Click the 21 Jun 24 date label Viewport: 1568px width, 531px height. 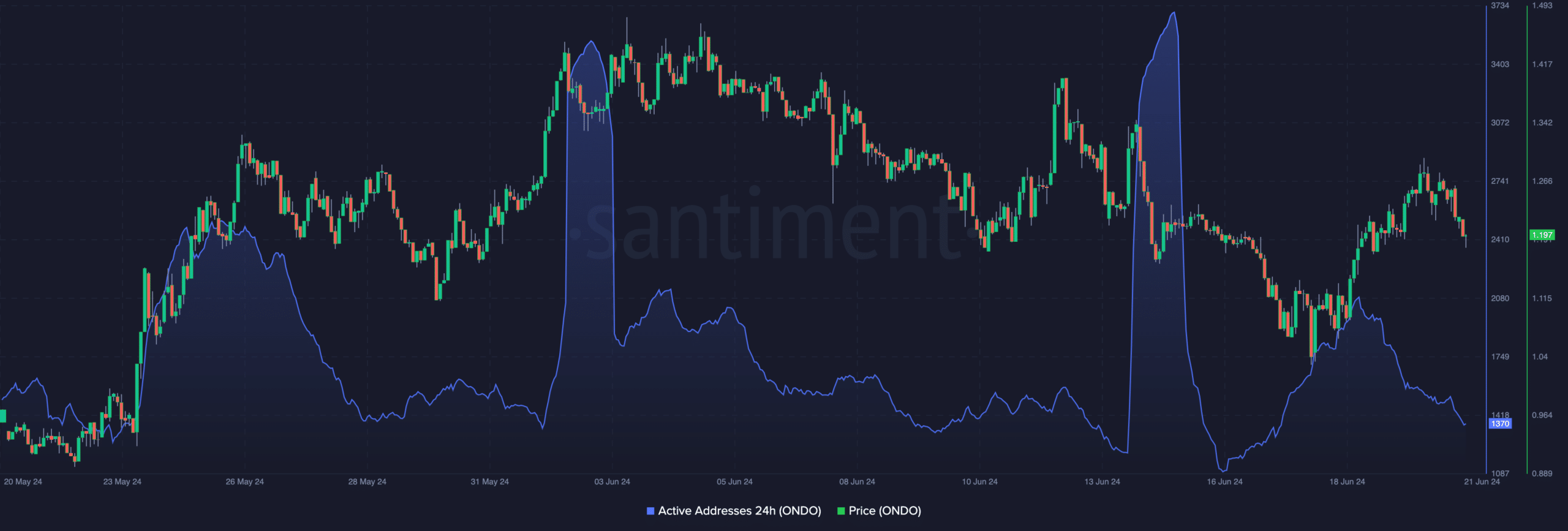[1482, 482]
